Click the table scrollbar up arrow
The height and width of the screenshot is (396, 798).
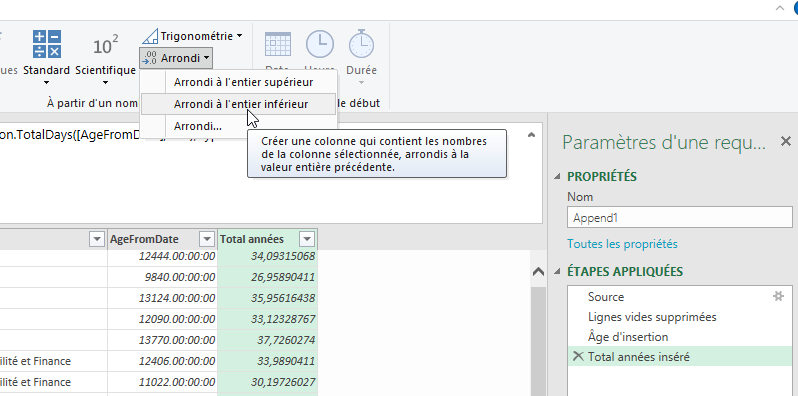[538, 272]
